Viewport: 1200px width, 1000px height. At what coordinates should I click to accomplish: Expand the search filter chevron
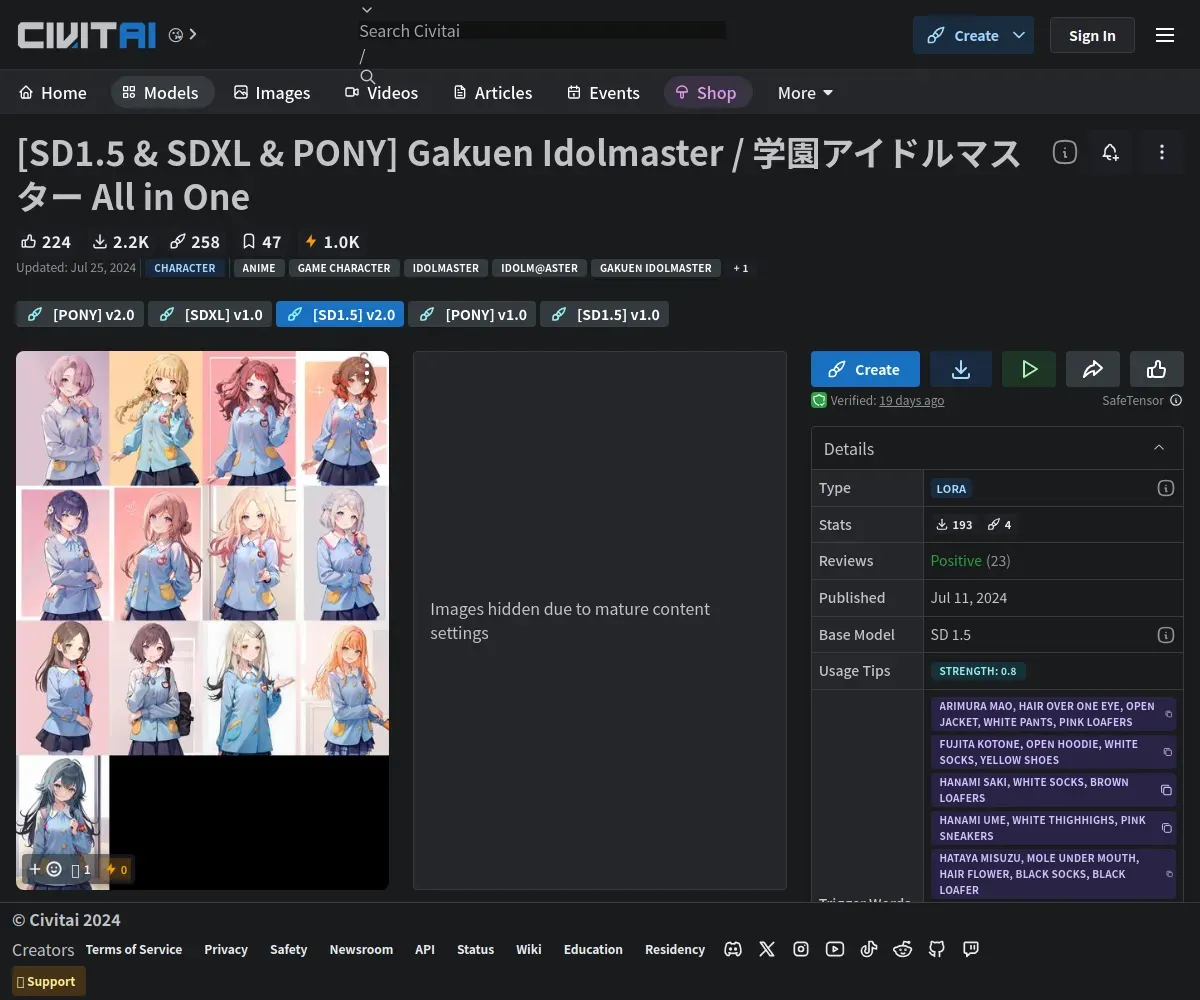367,10
